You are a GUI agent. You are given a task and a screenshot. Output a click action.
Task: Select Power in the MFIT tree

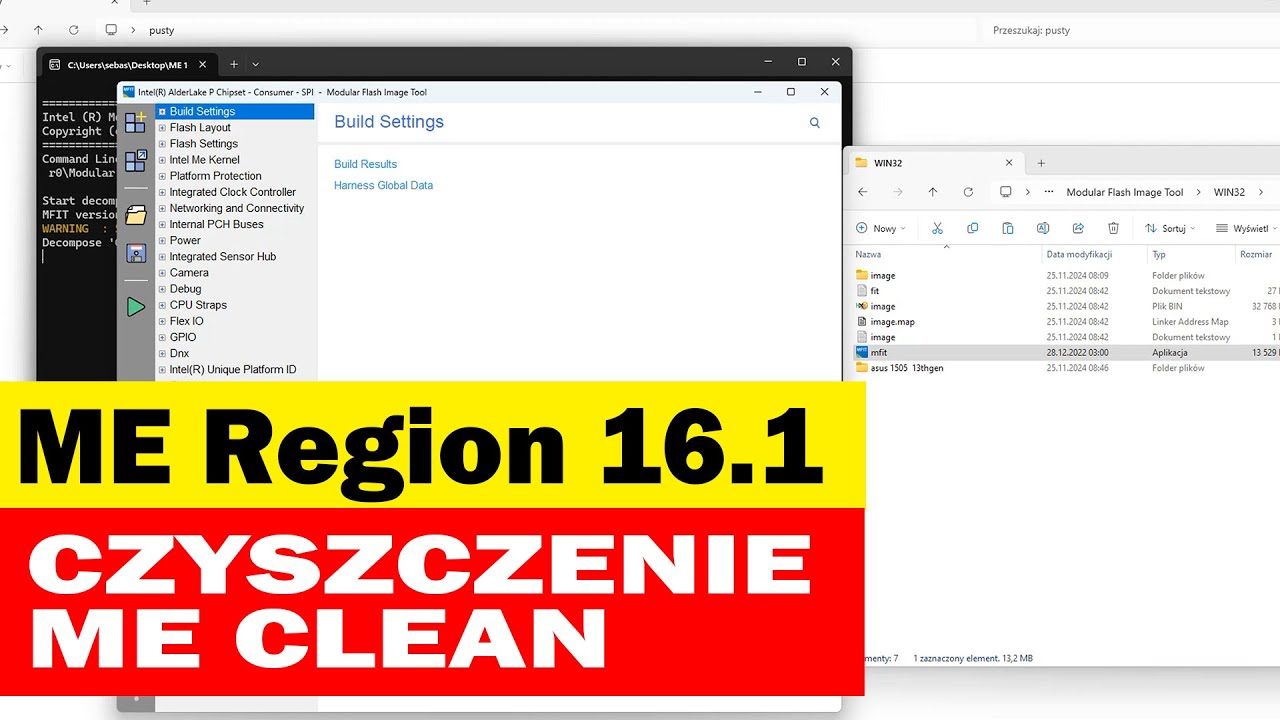185,240
